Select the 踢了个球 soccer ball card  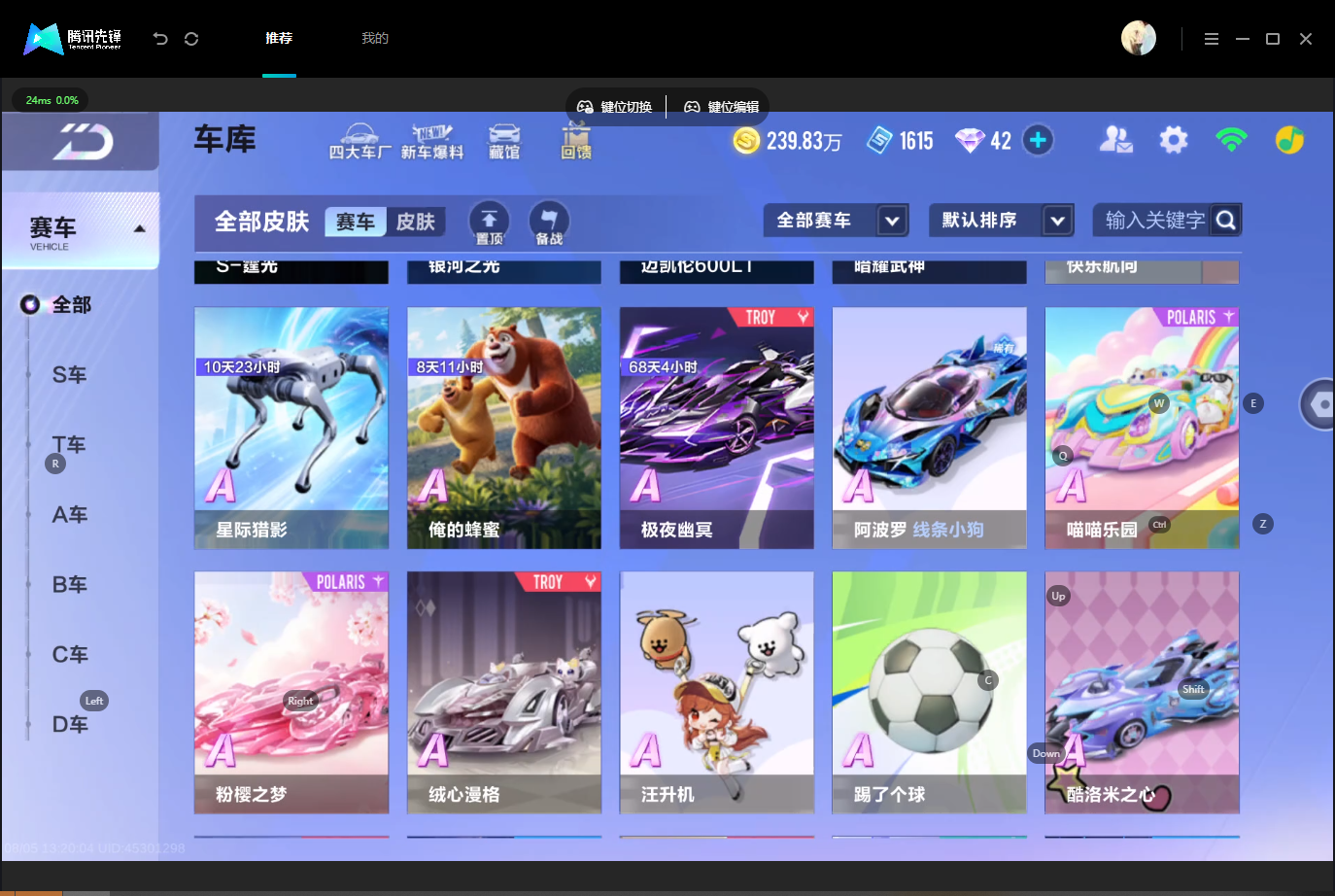pyautogui.click(x=930, y=693)
